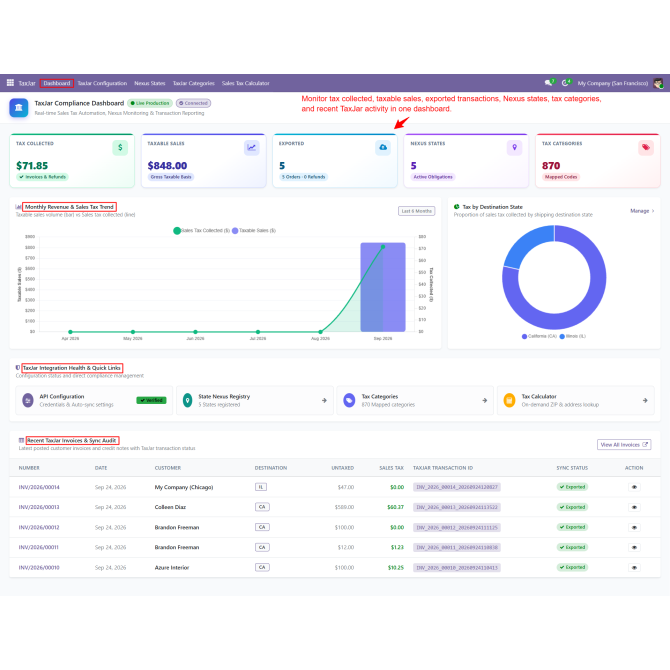Click the table icon beside Recent TaxJar Invoices
The width and height of the screenshot is (670, 670).
[x=21, y=440]
